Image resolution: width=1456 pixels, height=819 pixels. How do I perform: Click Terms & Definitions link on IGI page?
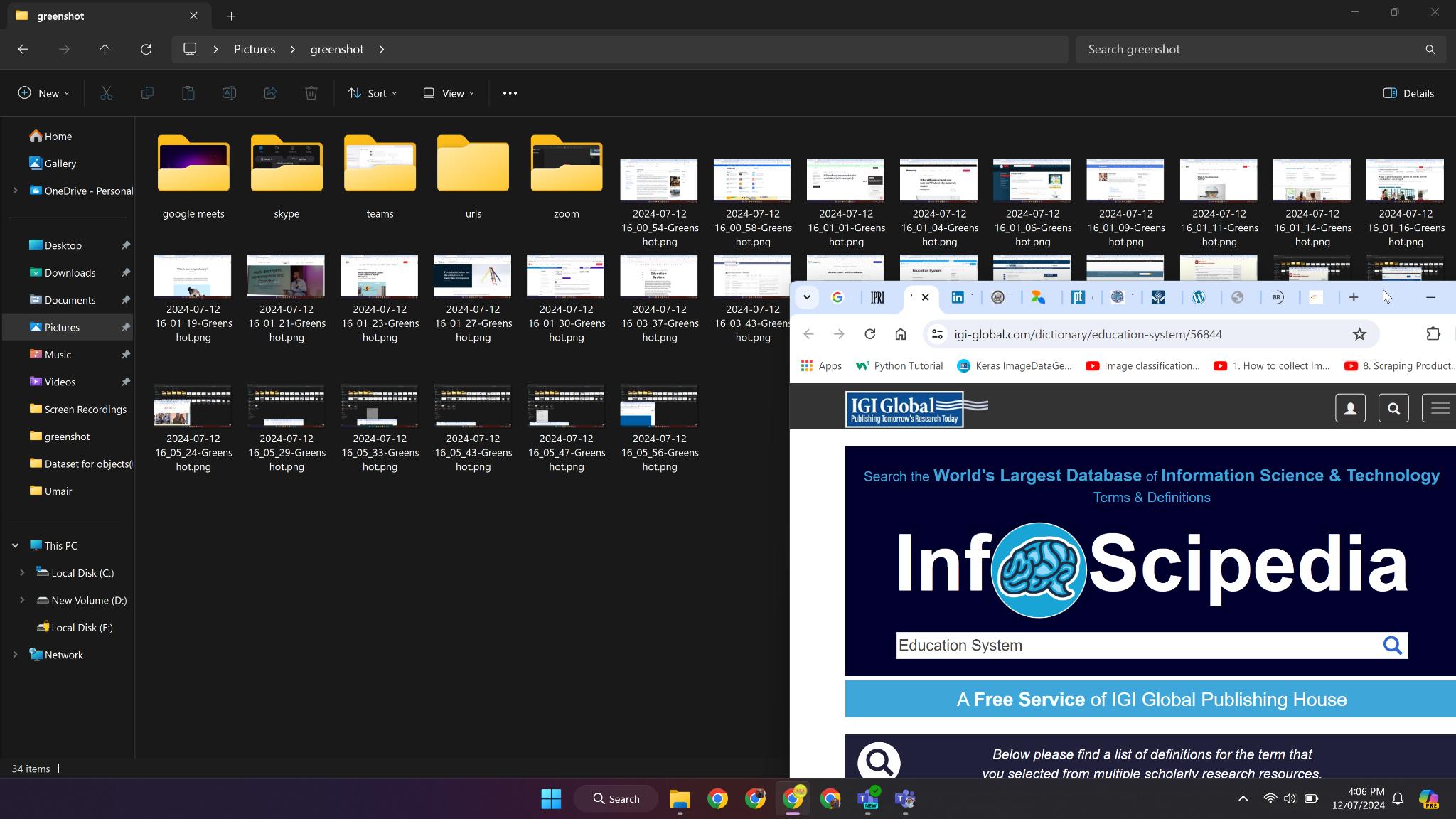click(1151, 497)
